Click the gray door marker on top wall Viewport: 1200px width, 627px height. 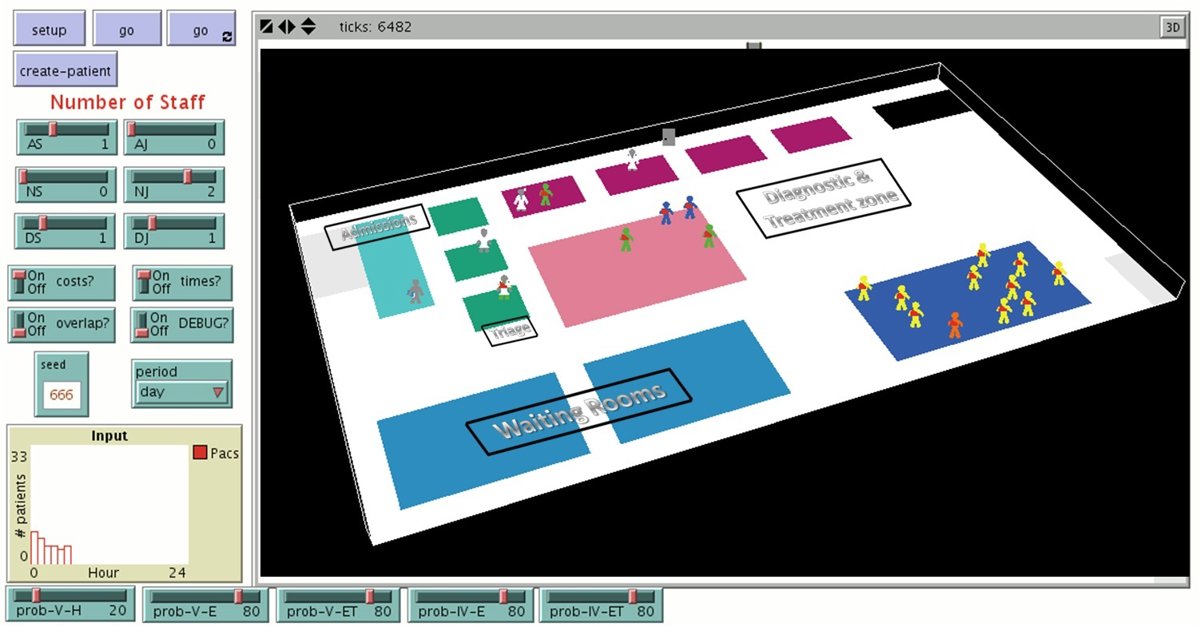(x=668, y=137)
